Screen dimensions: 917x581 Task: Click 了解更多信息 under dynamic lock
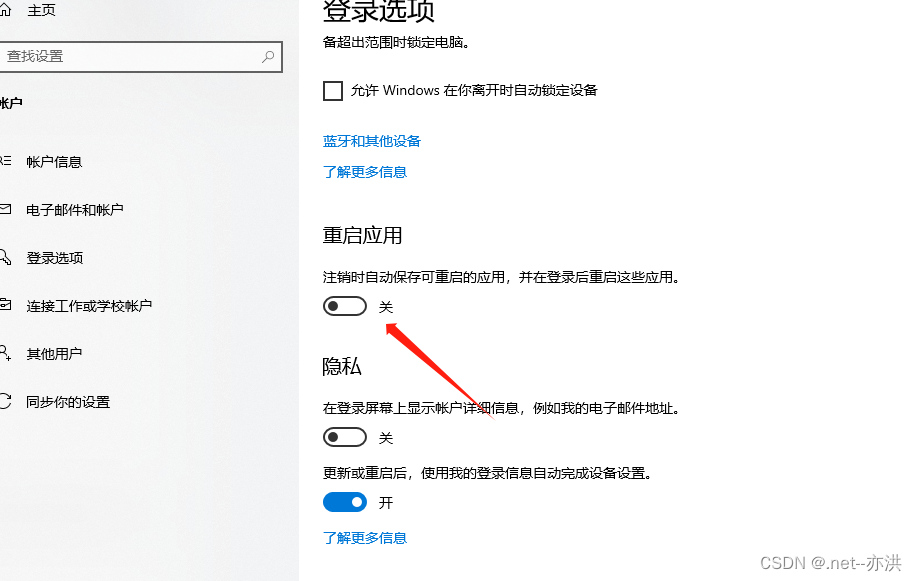365,172
